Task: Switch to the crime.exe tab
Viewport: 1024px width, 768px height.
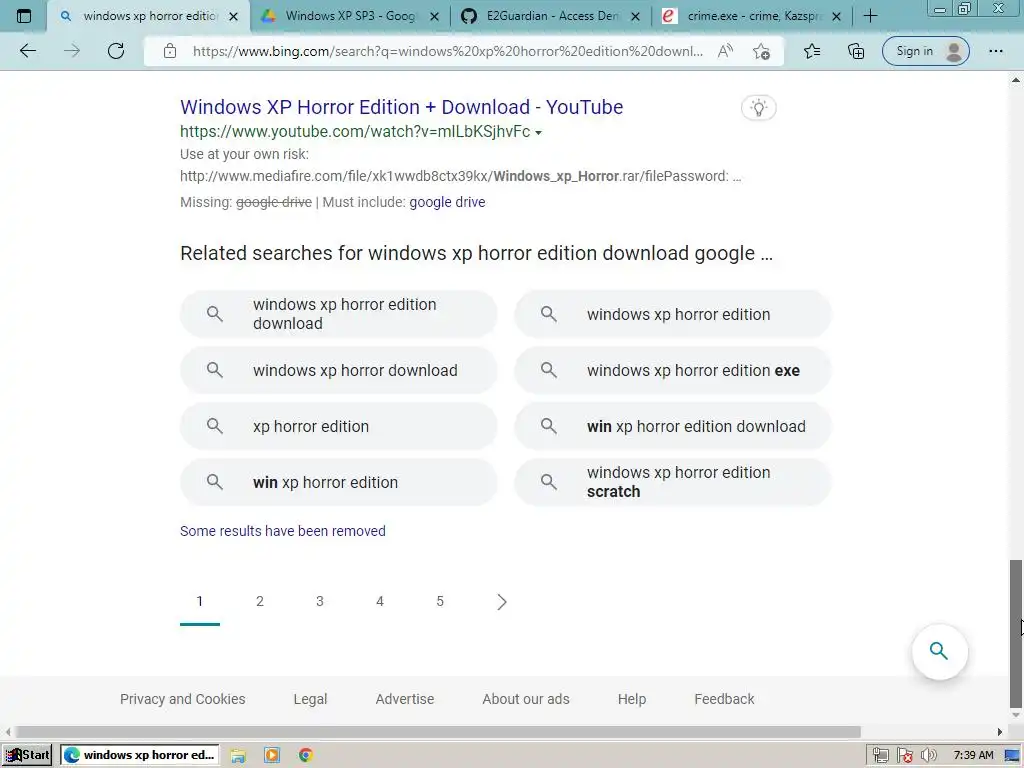Action: (752, 16)
